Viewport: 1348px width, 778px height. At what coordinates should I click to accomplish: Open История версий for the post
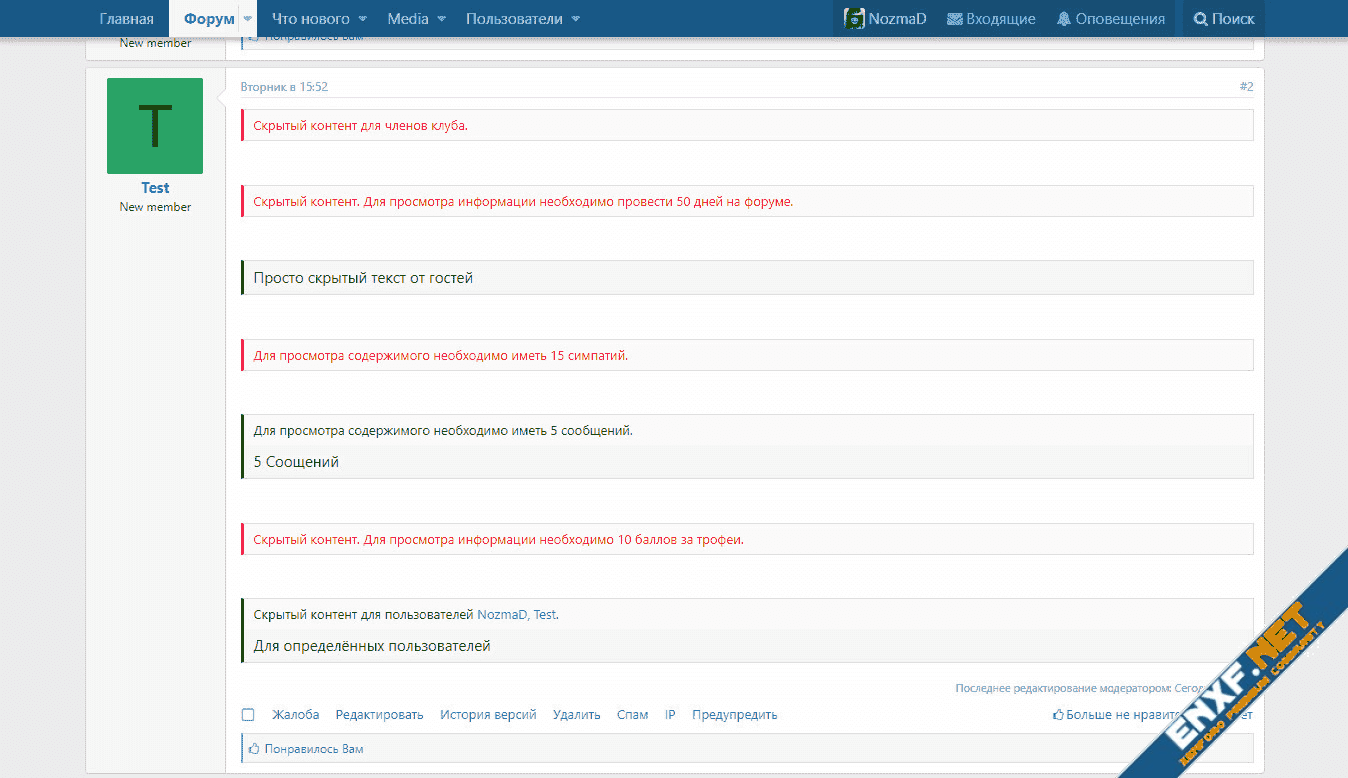tap(488, 715)
